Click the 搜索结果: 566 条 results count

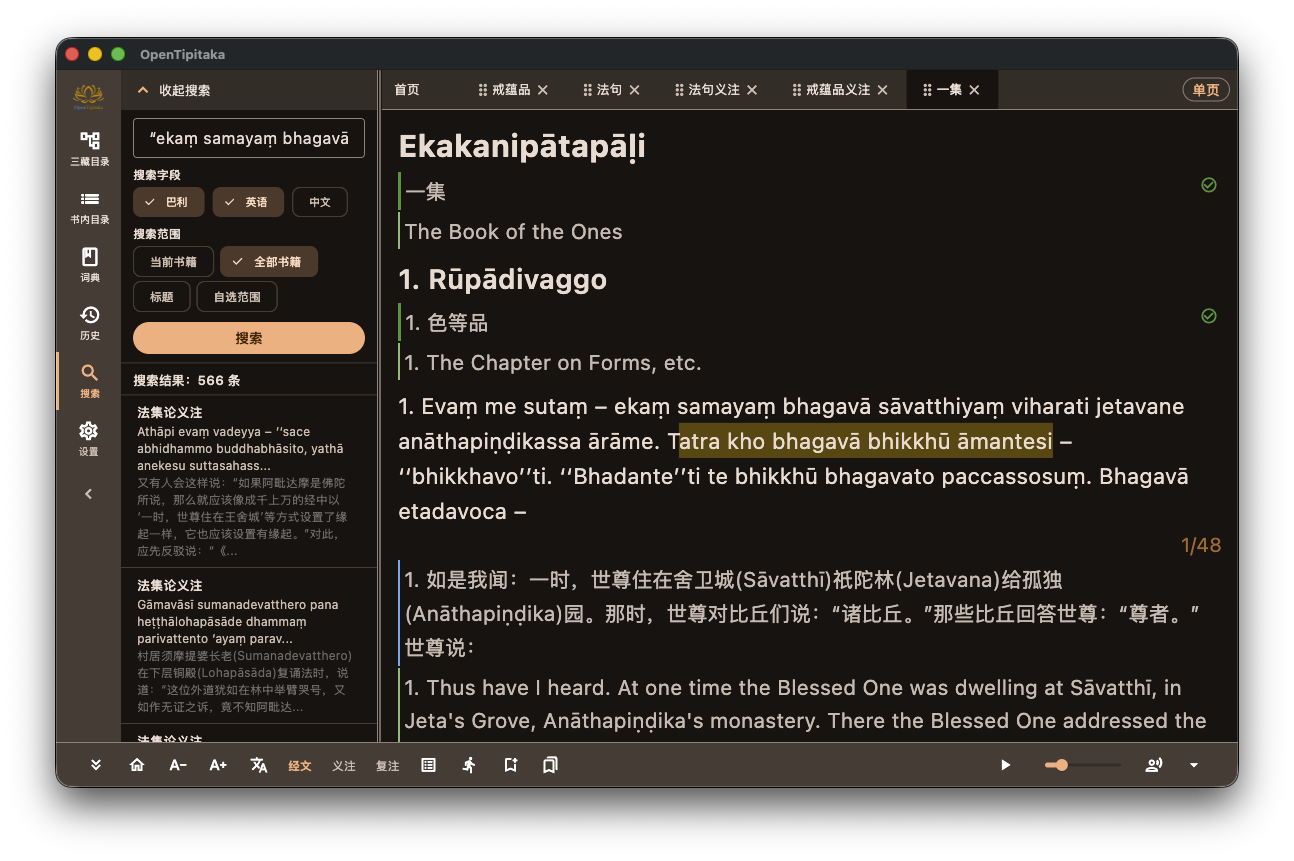coord(187,381)
